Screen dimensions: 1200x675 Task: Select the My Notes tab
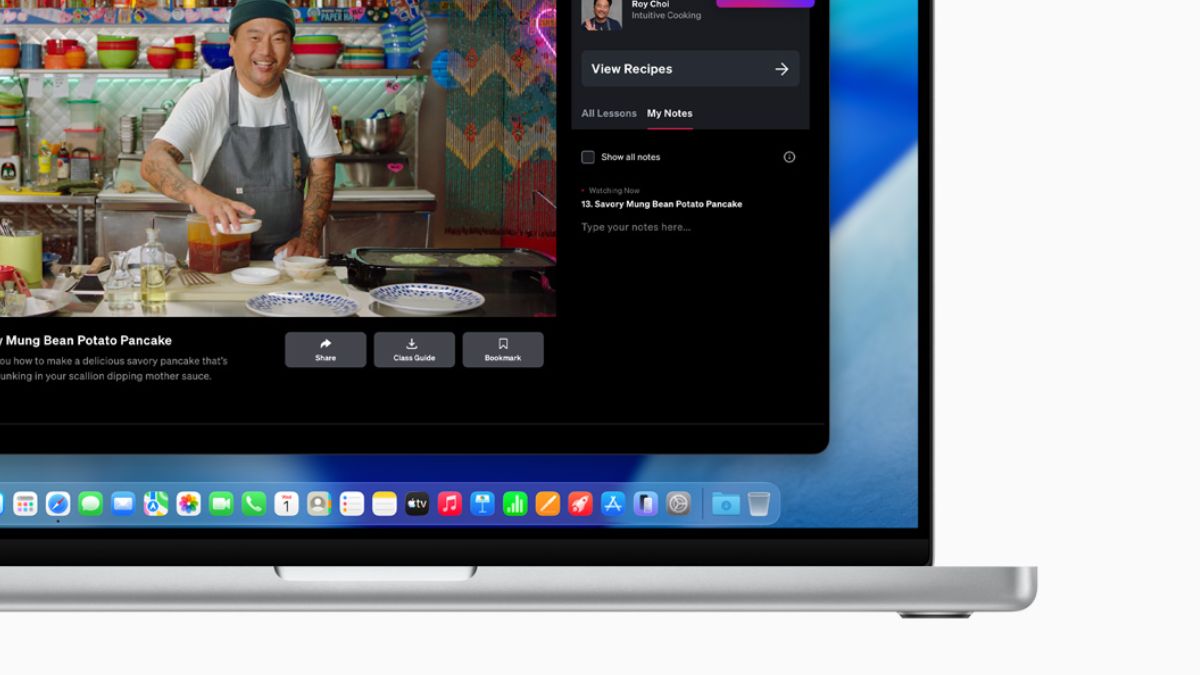(670, 113)
